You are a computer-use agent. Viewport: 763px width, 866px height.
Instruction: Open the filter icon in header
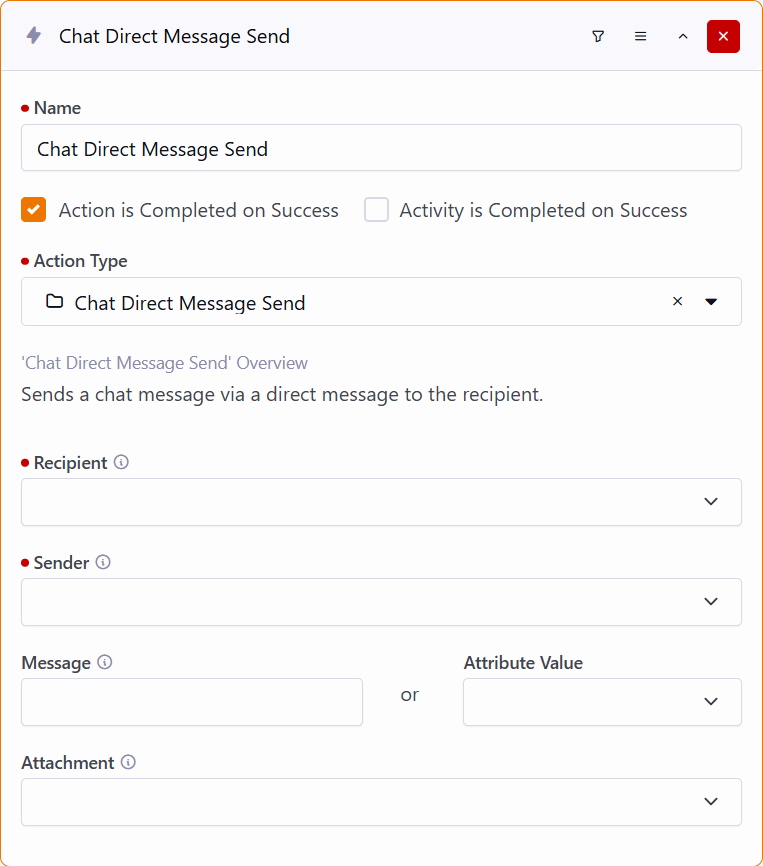[x=598, y=36]
